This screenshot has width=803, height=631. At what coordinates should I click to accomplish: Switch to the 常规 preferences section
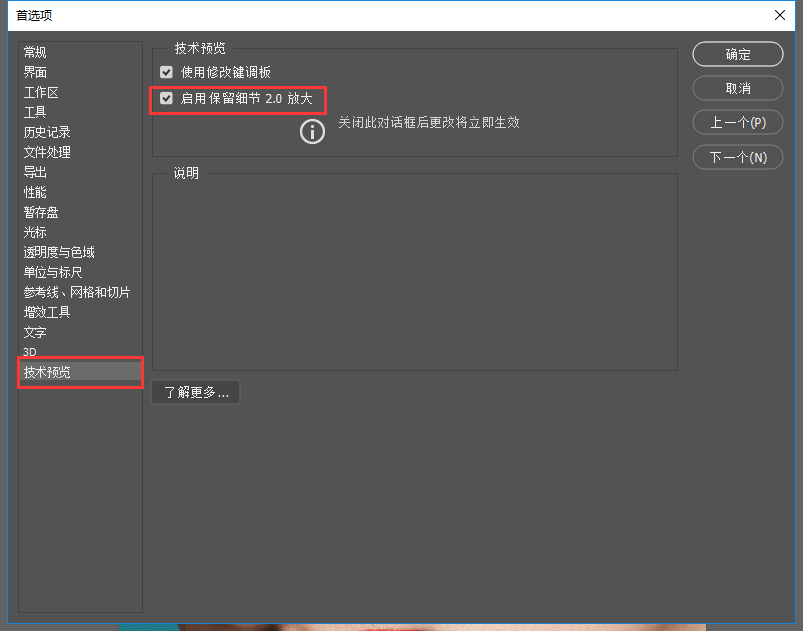pos(35,52)
